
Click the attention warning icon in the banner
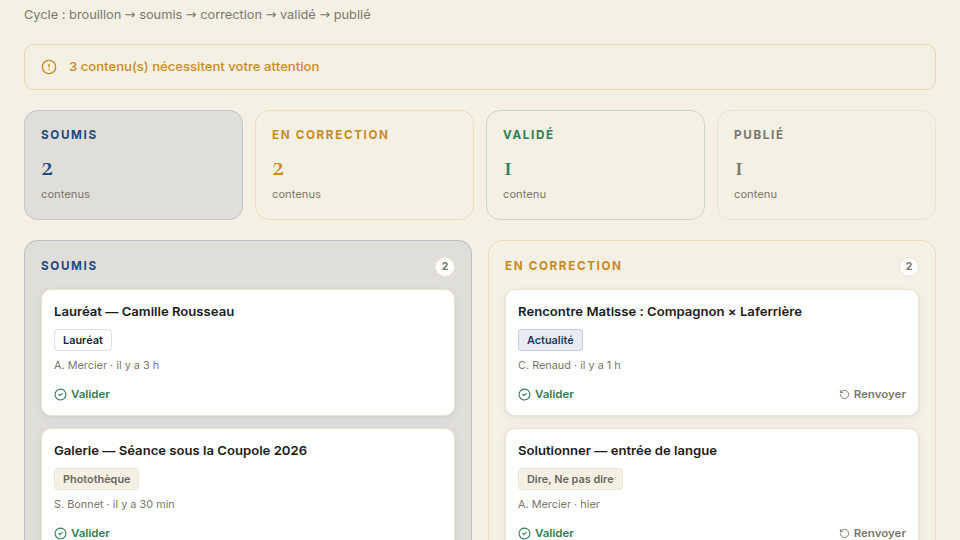point(49,67)
